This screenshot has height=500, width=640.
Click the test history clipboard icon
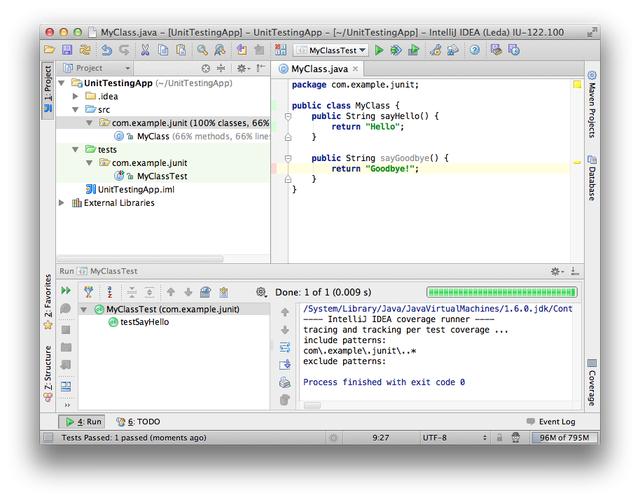coord(223,292)
